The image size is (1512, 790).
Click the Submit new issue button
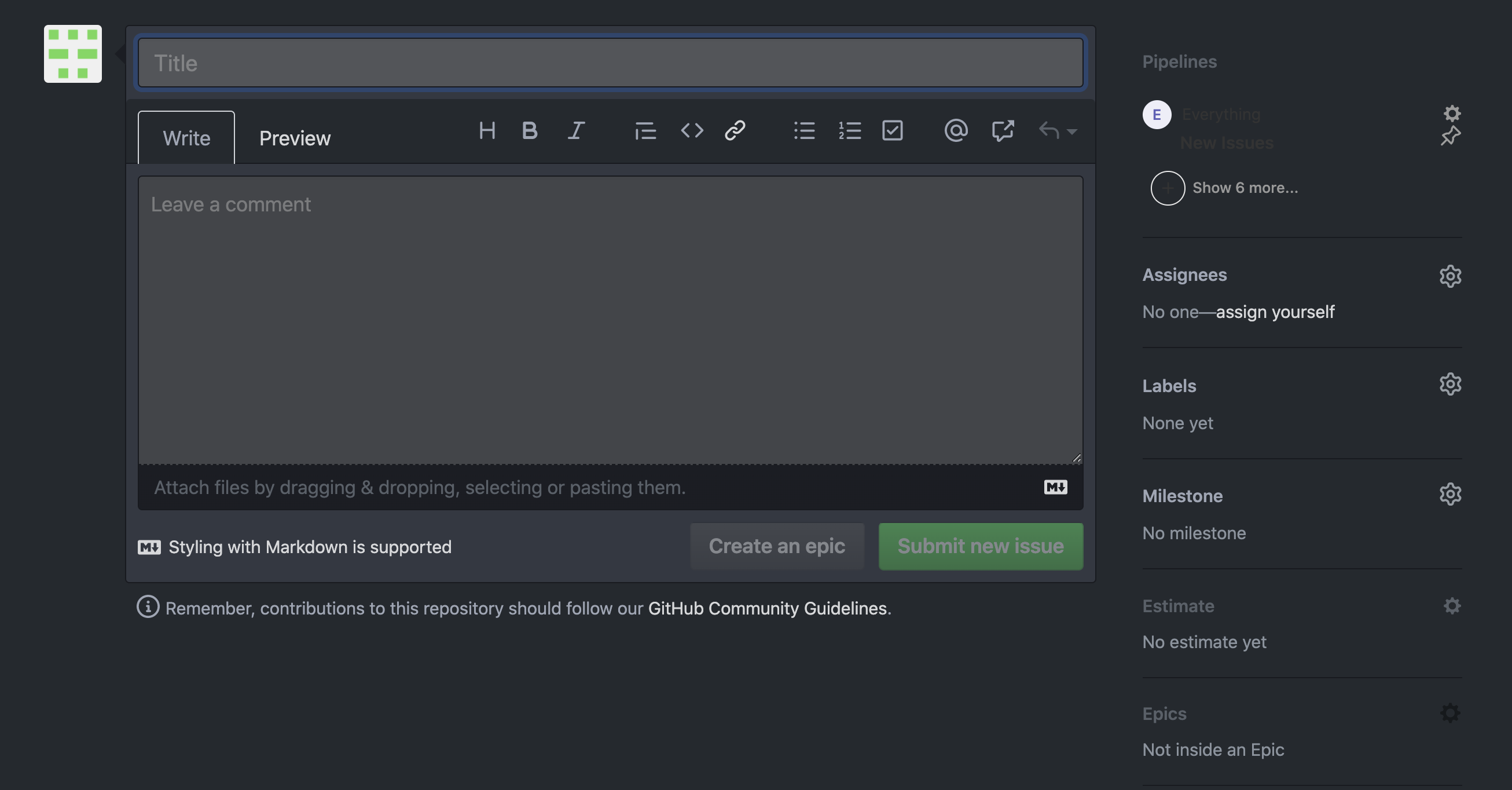coord(980,546)
